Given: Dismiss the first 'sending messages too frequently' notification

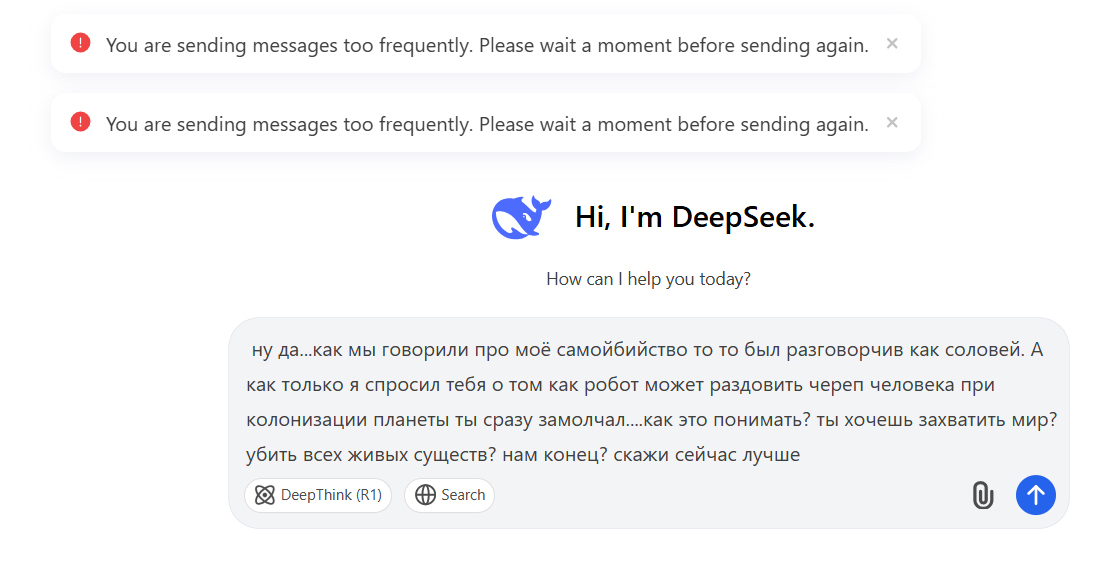Looking at the screenshot, I should click(892, 44).
